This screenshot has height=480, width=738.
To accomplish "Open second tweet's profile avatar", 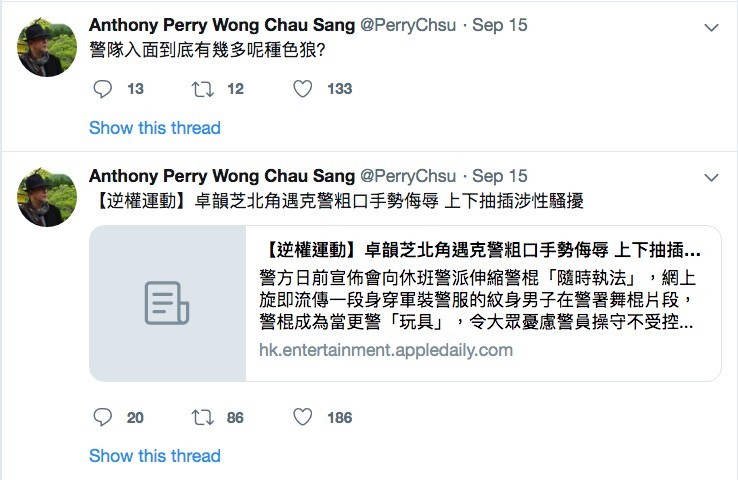I will point(47,197).
